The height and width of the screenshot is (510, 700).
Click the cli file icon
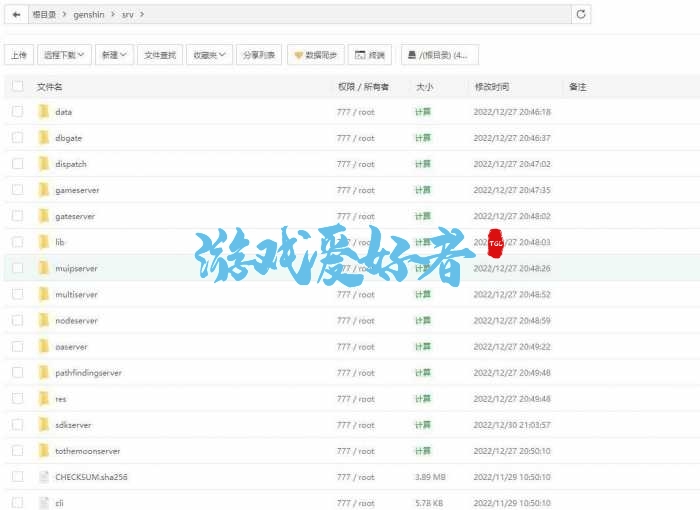point(44,503)
